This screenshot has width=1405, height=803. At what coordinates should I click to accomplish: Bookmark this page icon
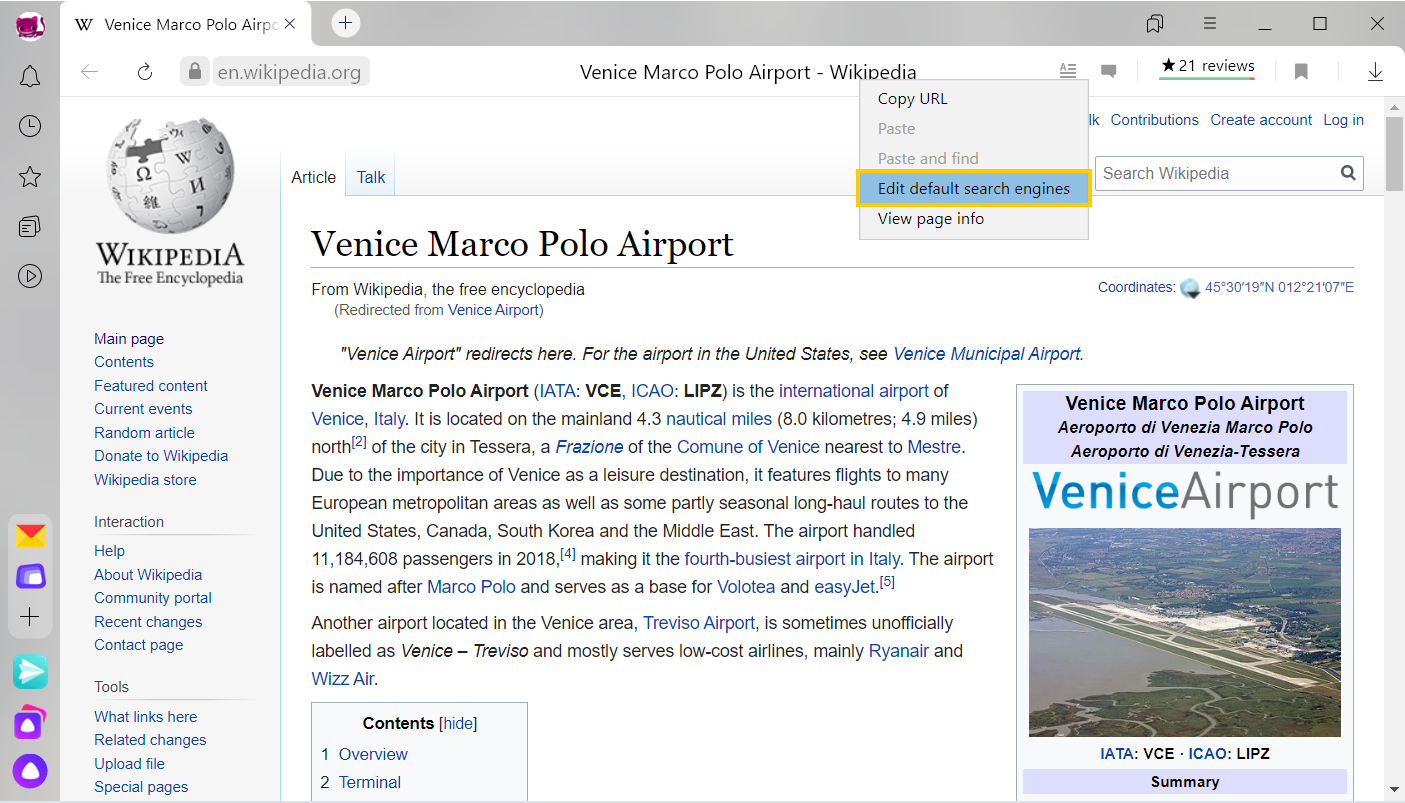(x=1301, y=72)
